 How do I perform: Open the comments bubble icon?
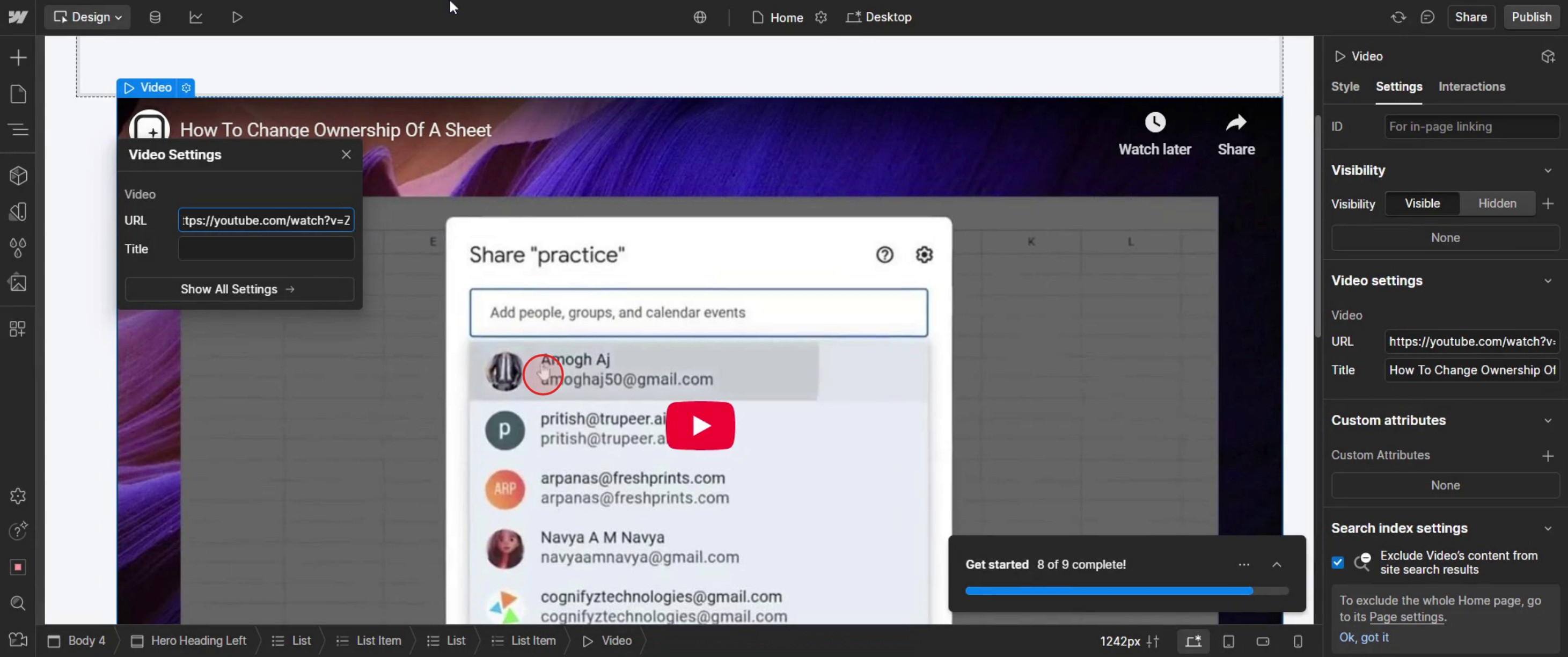pos(1427,17)
